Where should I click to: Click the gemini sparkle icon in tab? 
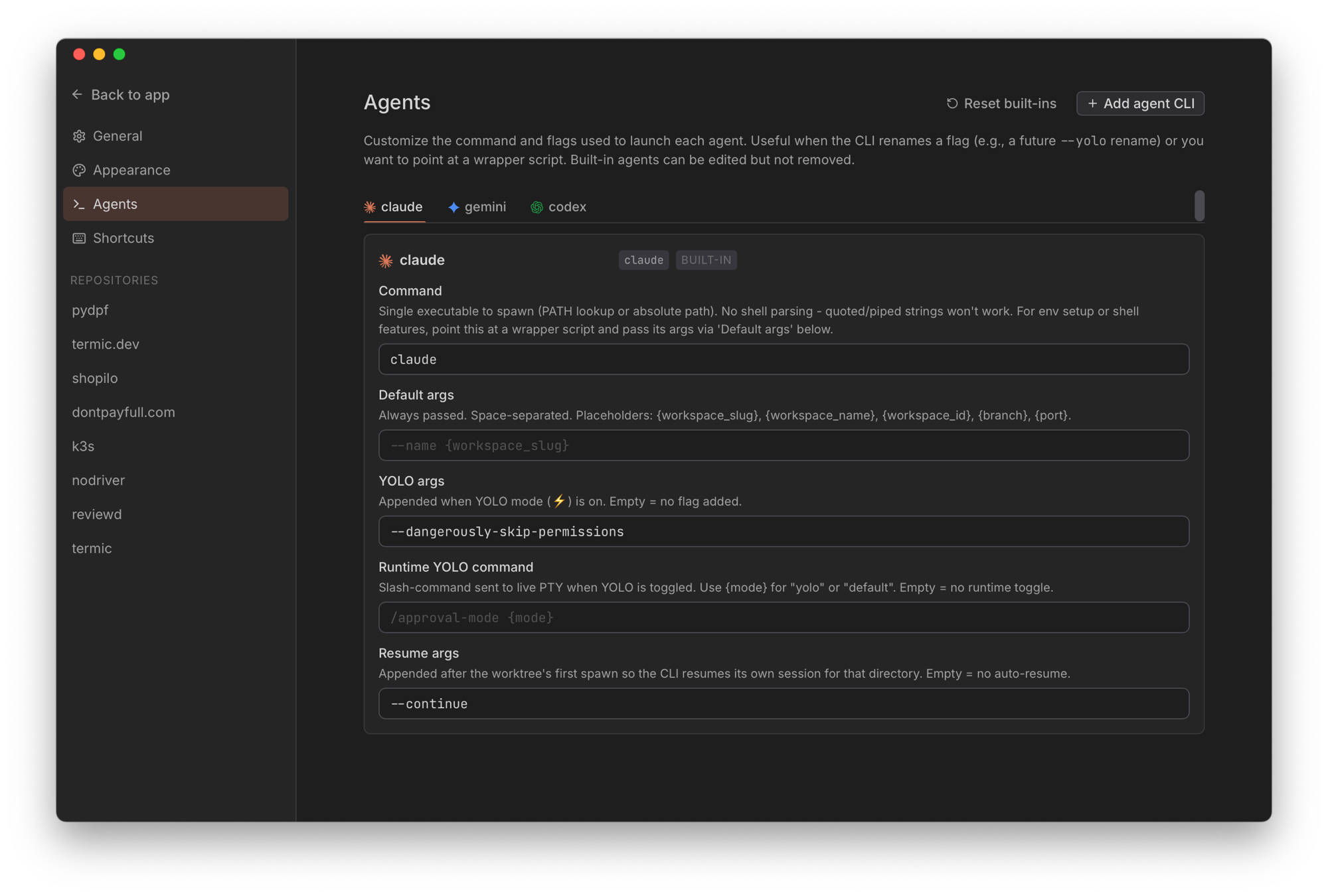pos(454,207)
